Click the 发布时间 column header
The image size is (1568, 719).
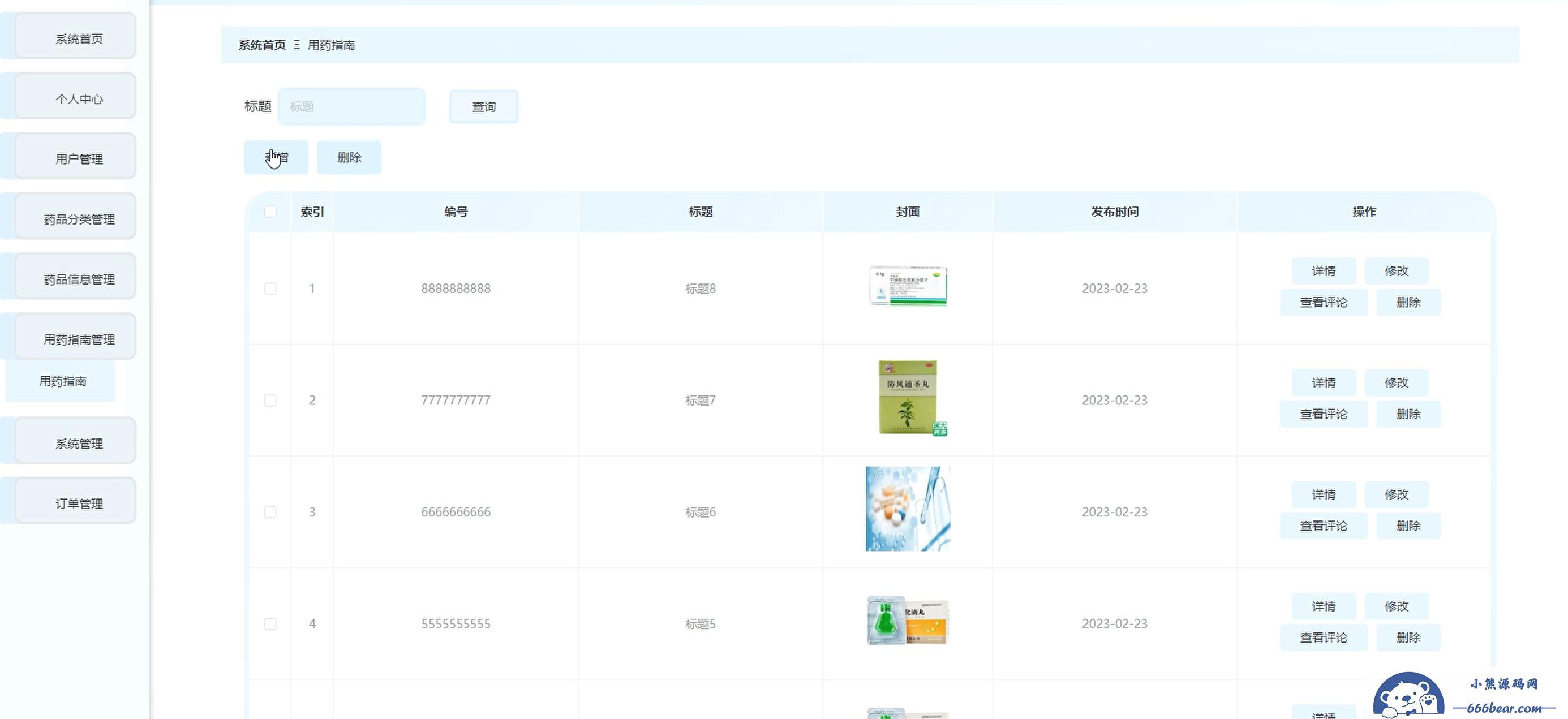(1115, 212)
